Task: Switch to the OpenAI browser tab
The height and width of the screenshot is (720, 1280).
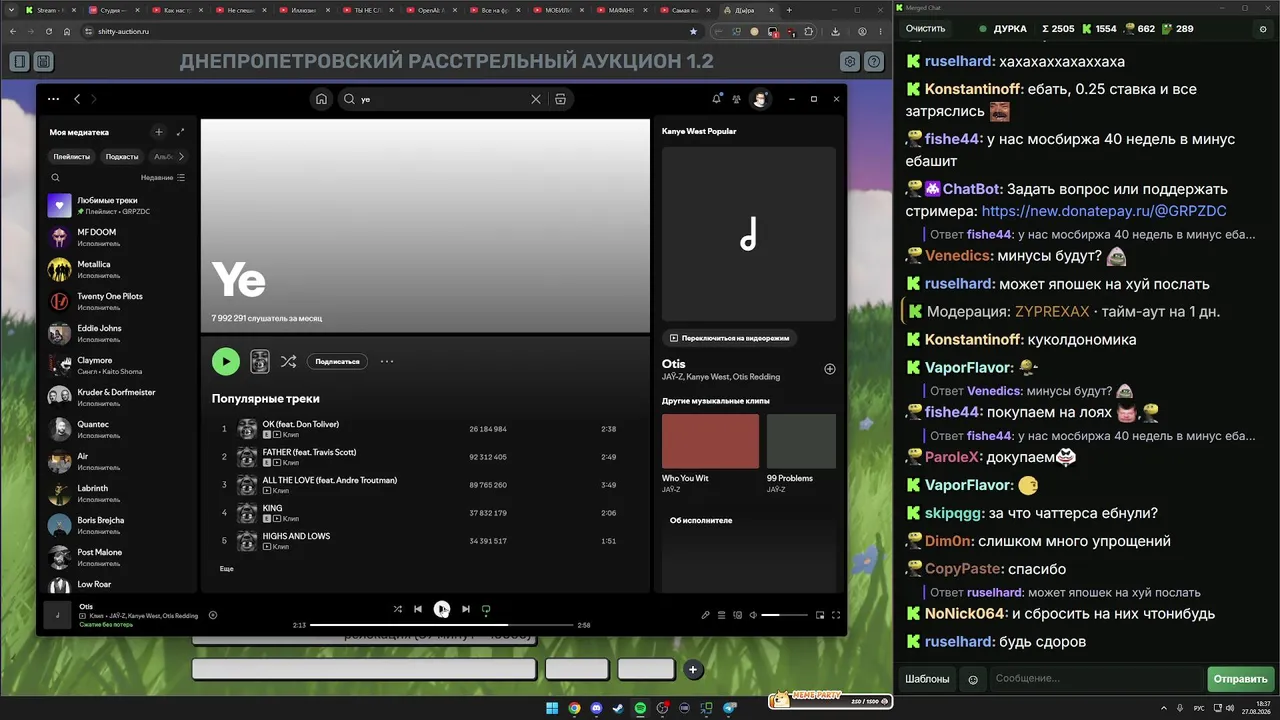Action: tap(434, 10)
